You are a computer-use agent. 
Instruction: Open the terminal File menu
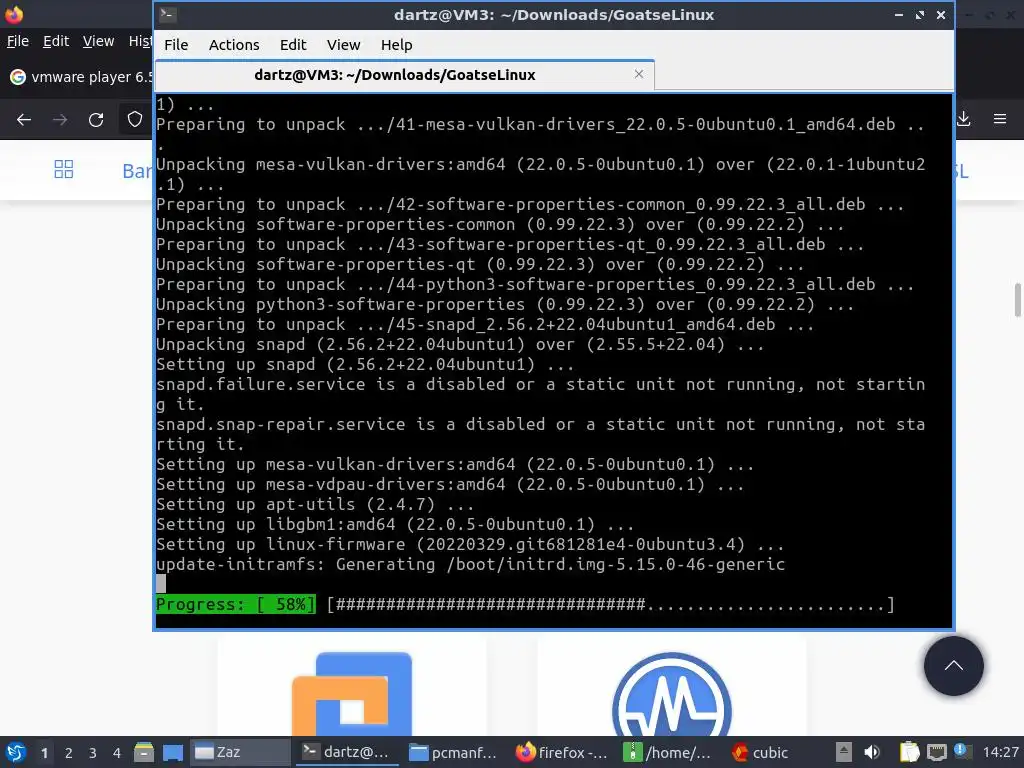176,44
